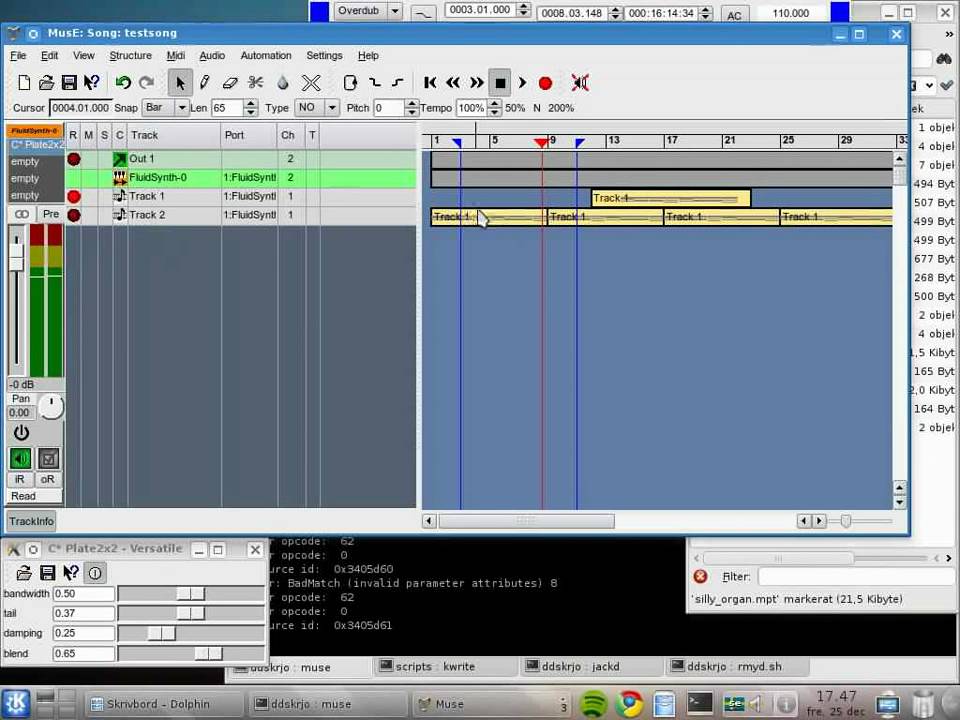The width and height of the screenshot is (960, 720).
Task: Rewind to song start
Action: click(430, 83)
